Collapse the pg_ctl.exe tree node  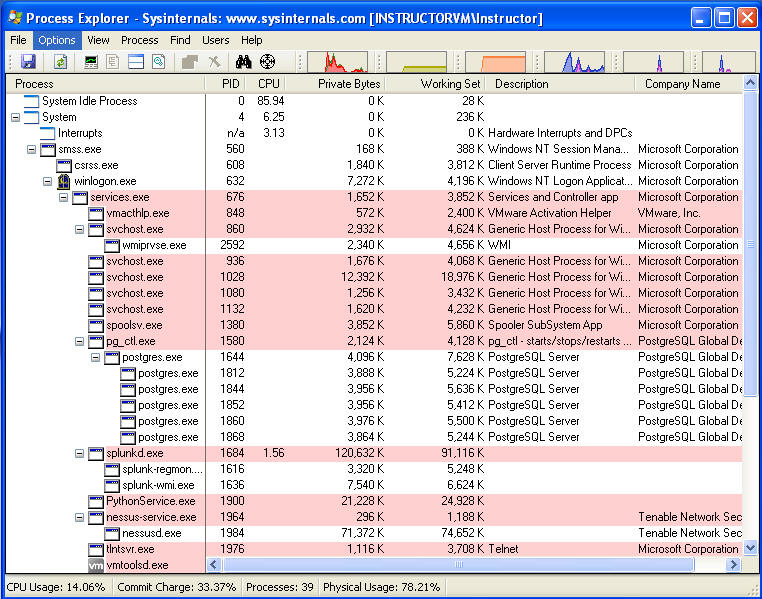coord(80,342)
